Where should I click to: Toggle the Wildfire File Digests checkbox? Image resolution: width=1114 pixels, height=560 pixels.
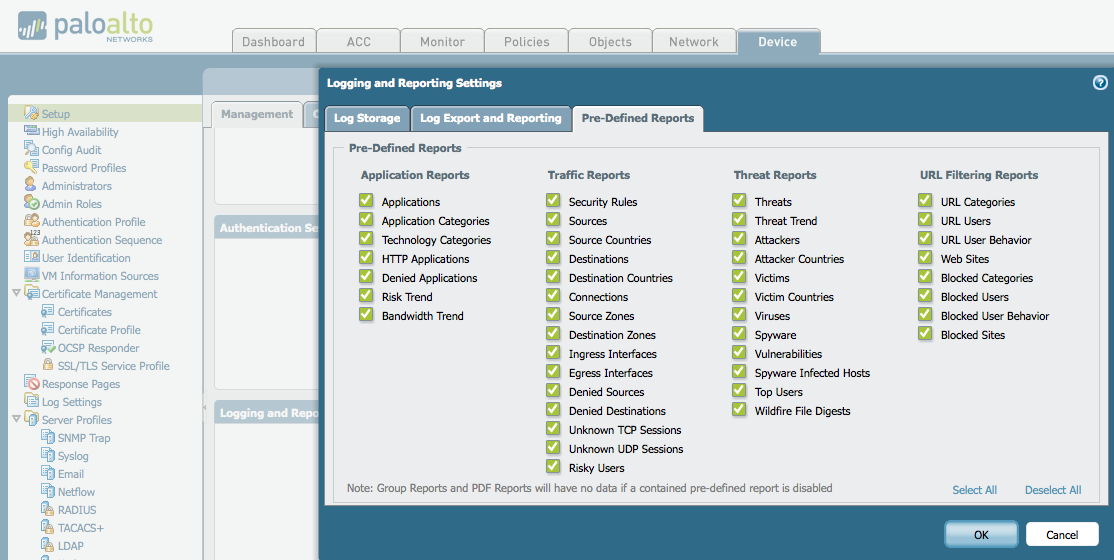pyautogui.click(x=739, y=409)
